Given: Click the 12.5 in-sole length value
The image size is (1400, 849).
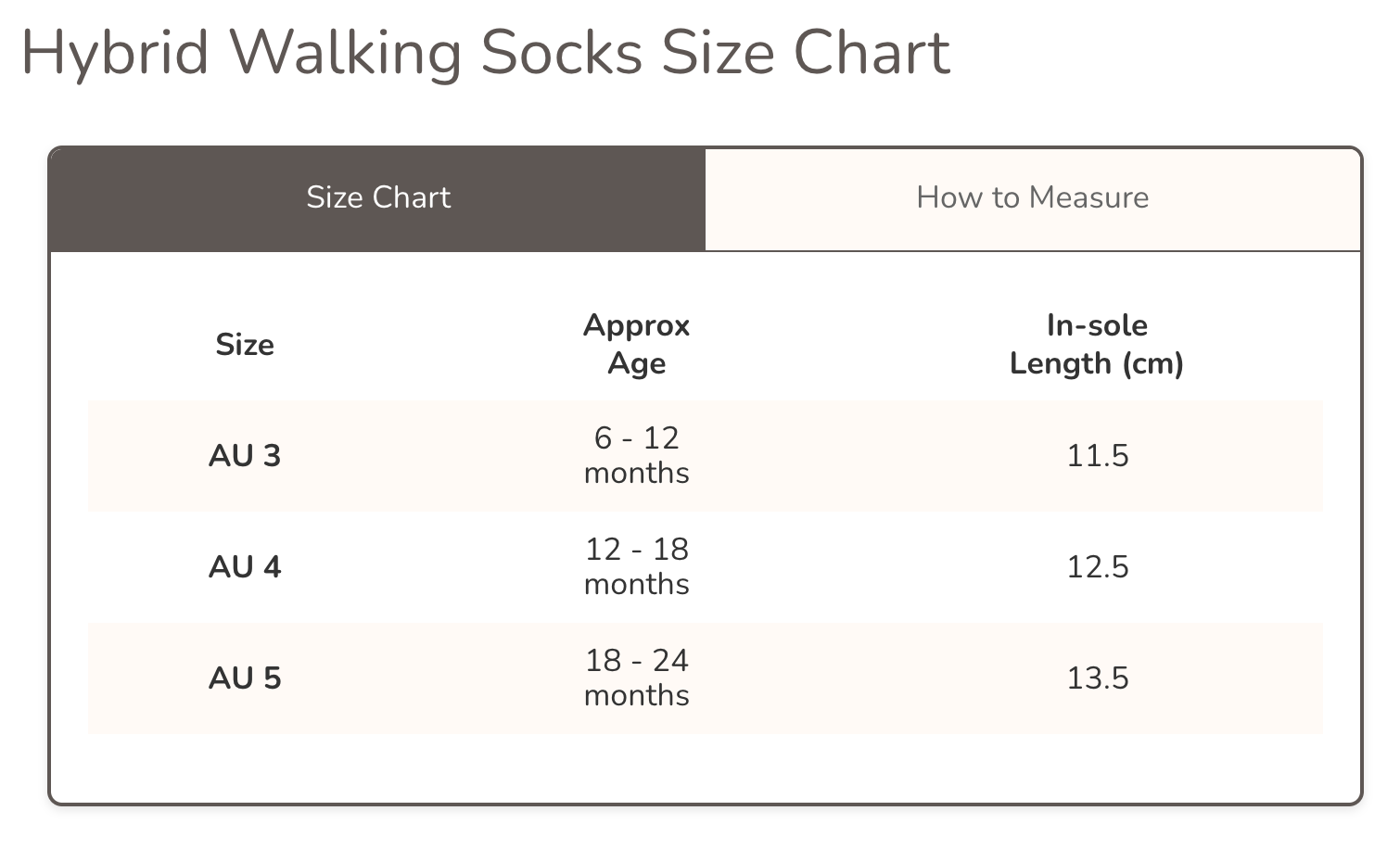Looking at the screenshot, I should click(x=1098, y=567).
